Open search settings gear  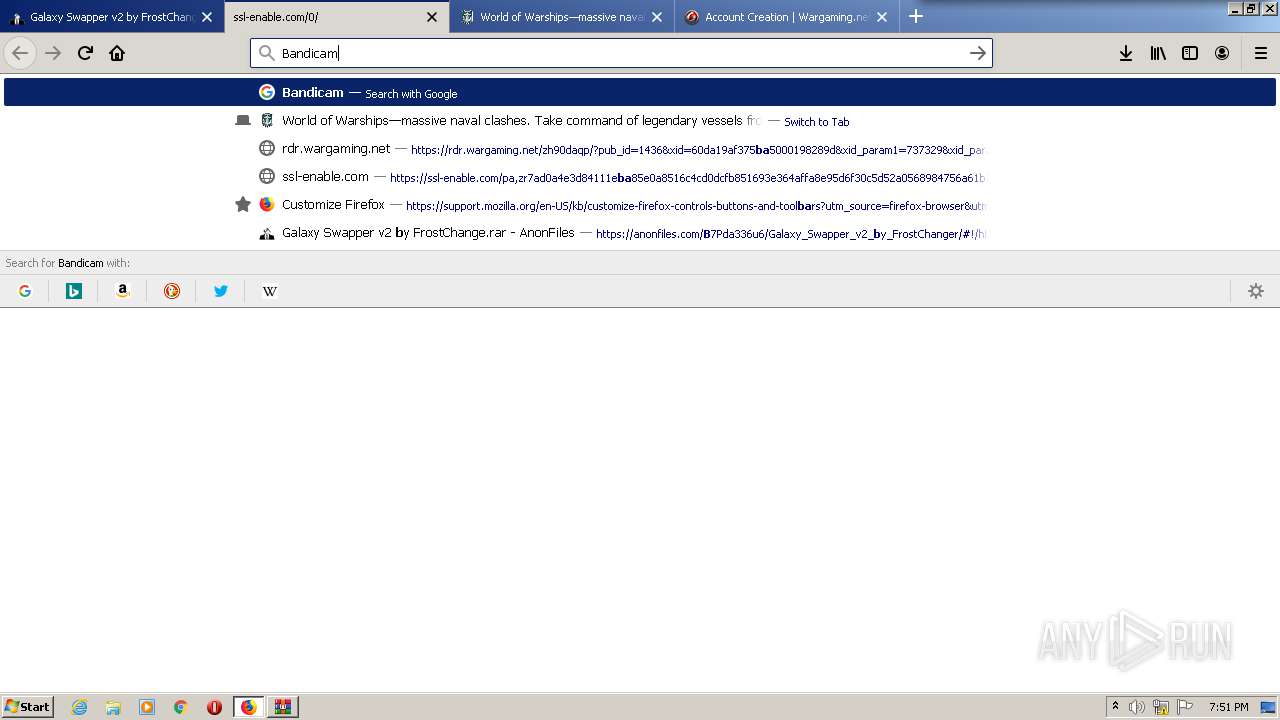tap(1256, 291)
